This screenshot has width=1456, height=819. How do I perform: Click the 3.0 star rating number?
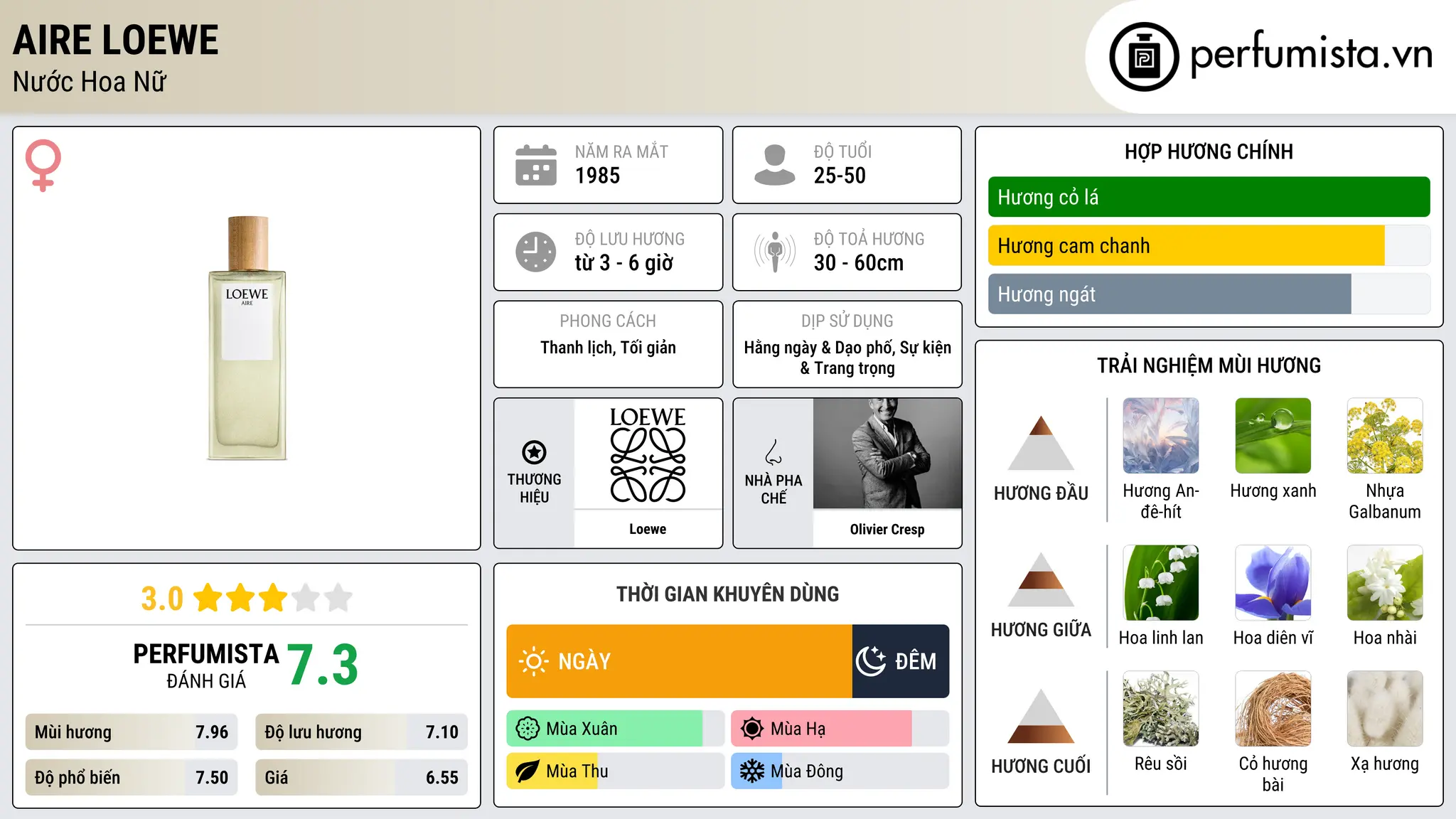point(162,599)
